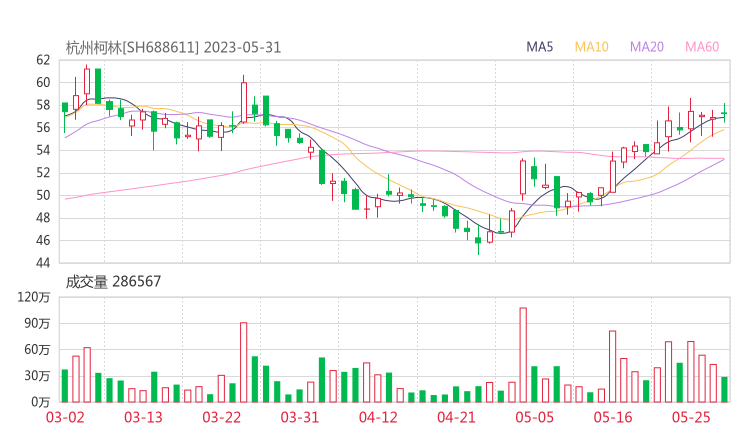Viewport: 740px width, 440px height.
Task: Click the 56 price axis label
Action: coord(43,127)
